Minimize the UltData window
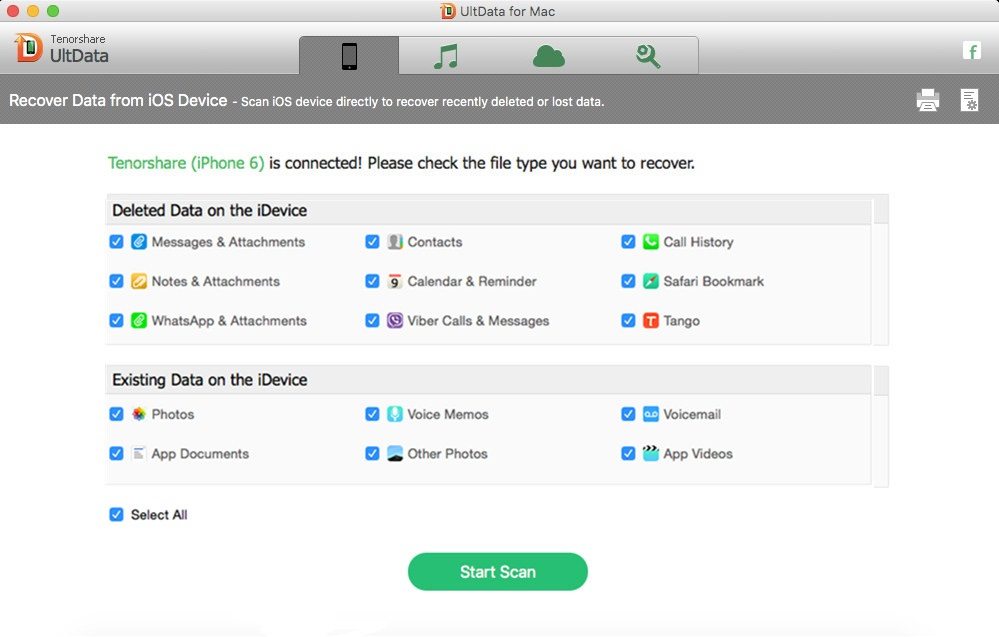Viewport: 999px width, 637px height. [33, 11]
